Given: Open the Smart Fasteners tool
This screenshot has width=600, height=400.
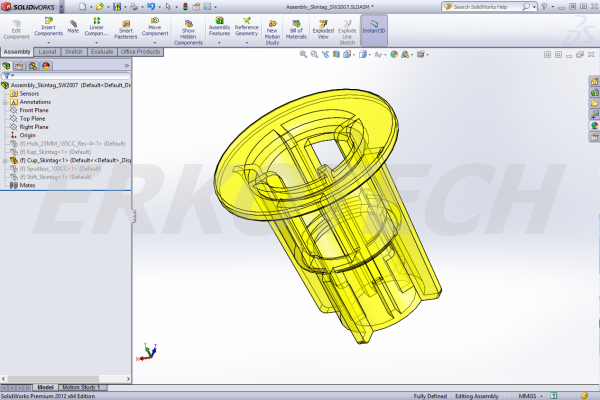Looking at the screenshot, I should click(x=126, y=28).
